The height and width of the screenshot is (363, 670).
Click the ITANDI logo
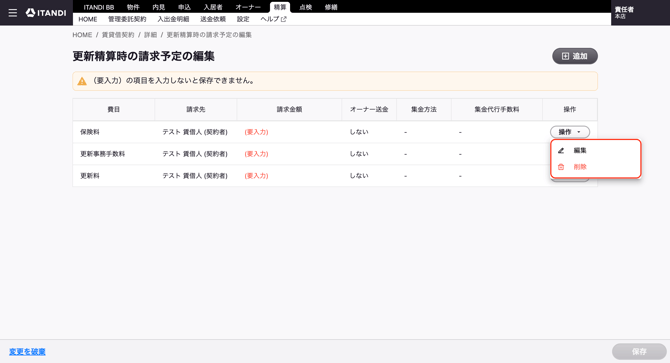(46, 13)
